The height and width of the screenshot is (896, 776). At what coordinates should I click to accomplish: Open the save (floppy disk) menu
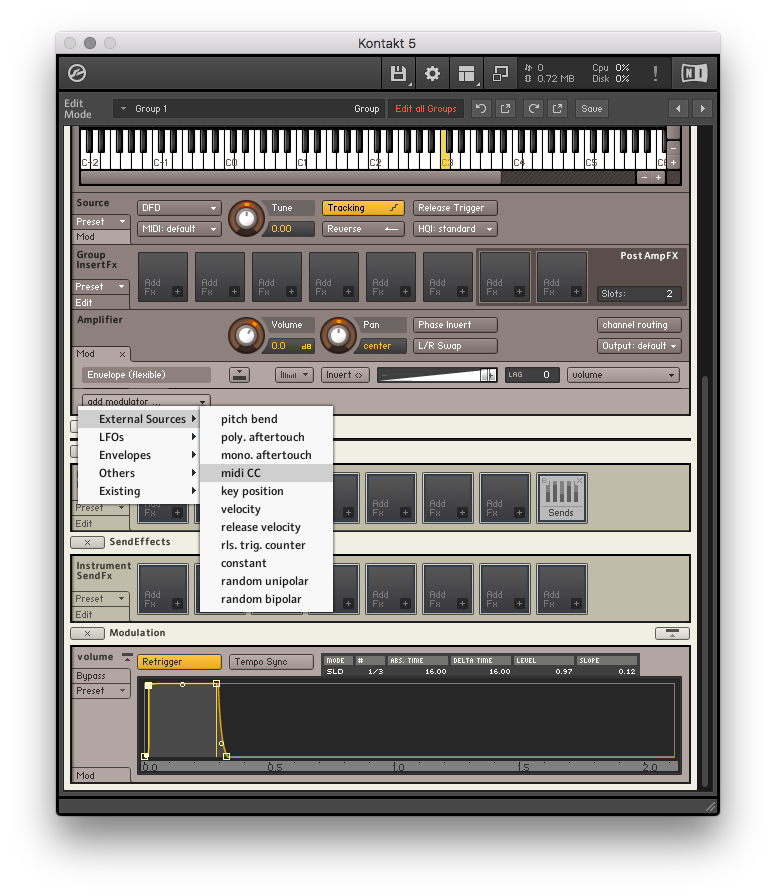coord(398,73)
